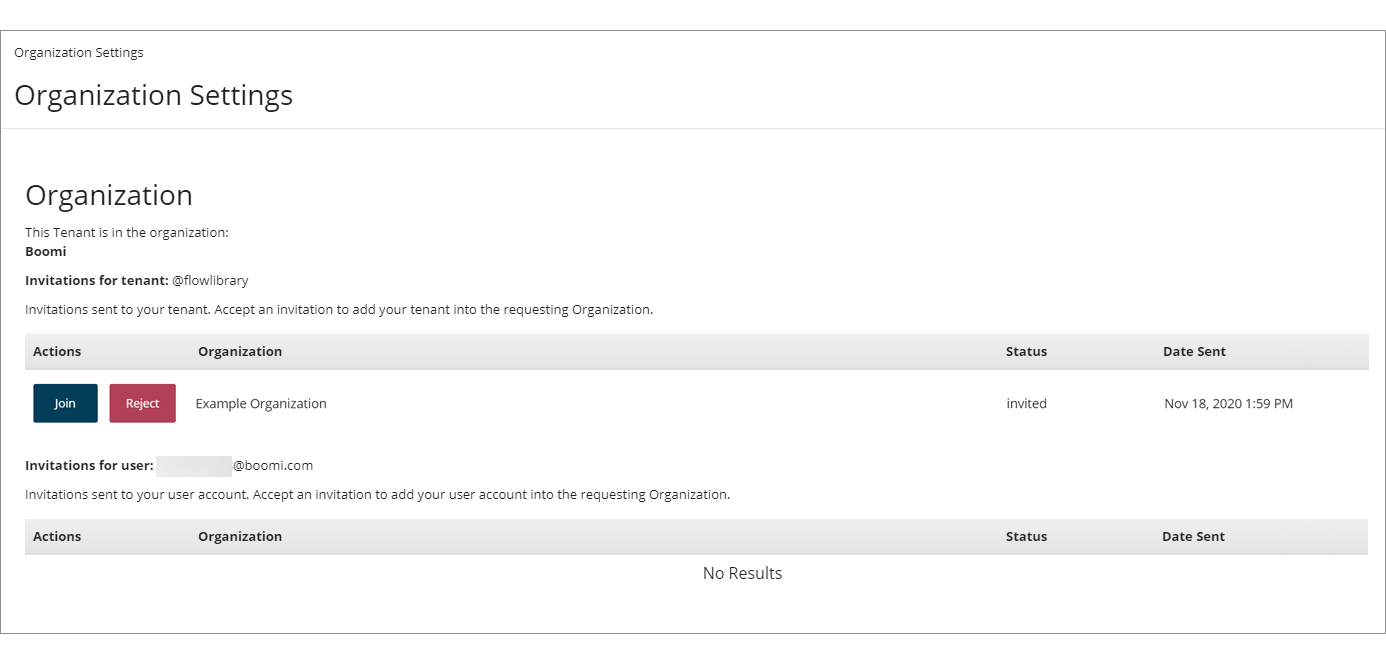This screenshot has height=664, width=1386.
Task: Reject the Example Organization invitation
Action: (x=142, y=403)
